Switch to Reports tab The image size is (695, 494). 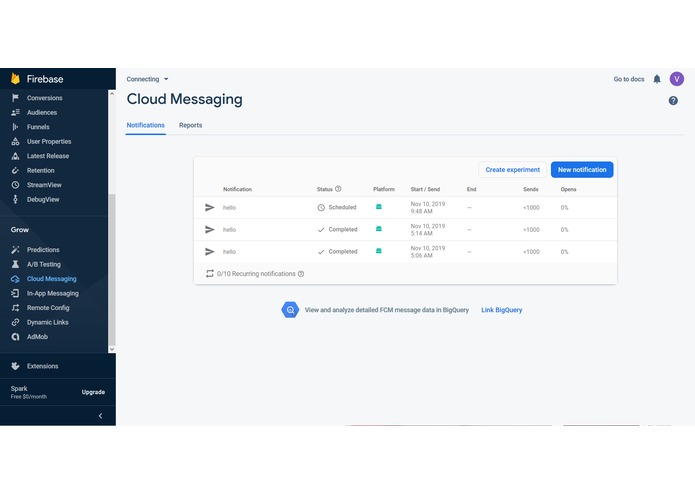pyautogui.click(x=191, y=125)
